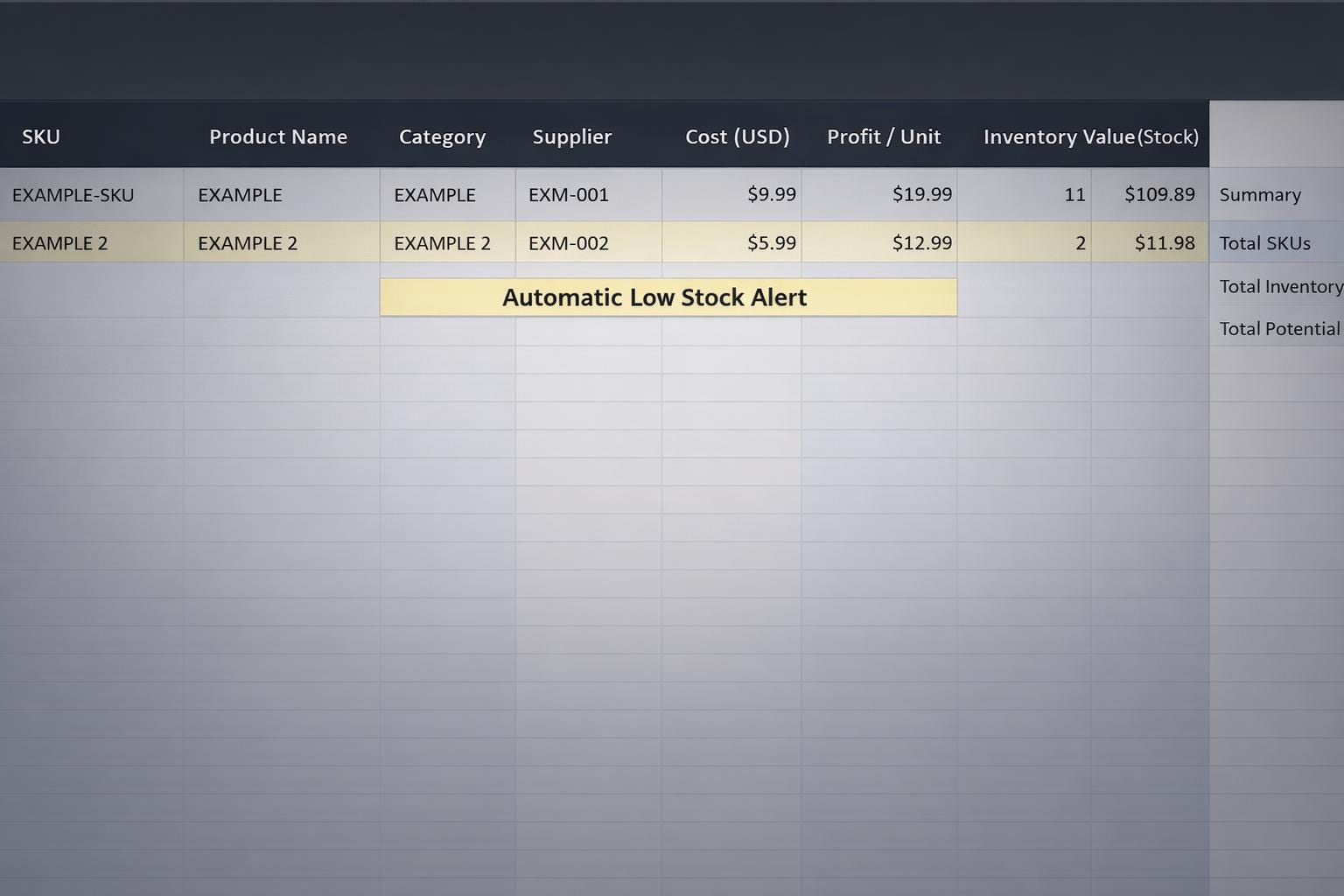1344x896 pixels.
Task: Click the stock quantity 11 cell
Action: pyautogui.click(x=1025, y=194)
